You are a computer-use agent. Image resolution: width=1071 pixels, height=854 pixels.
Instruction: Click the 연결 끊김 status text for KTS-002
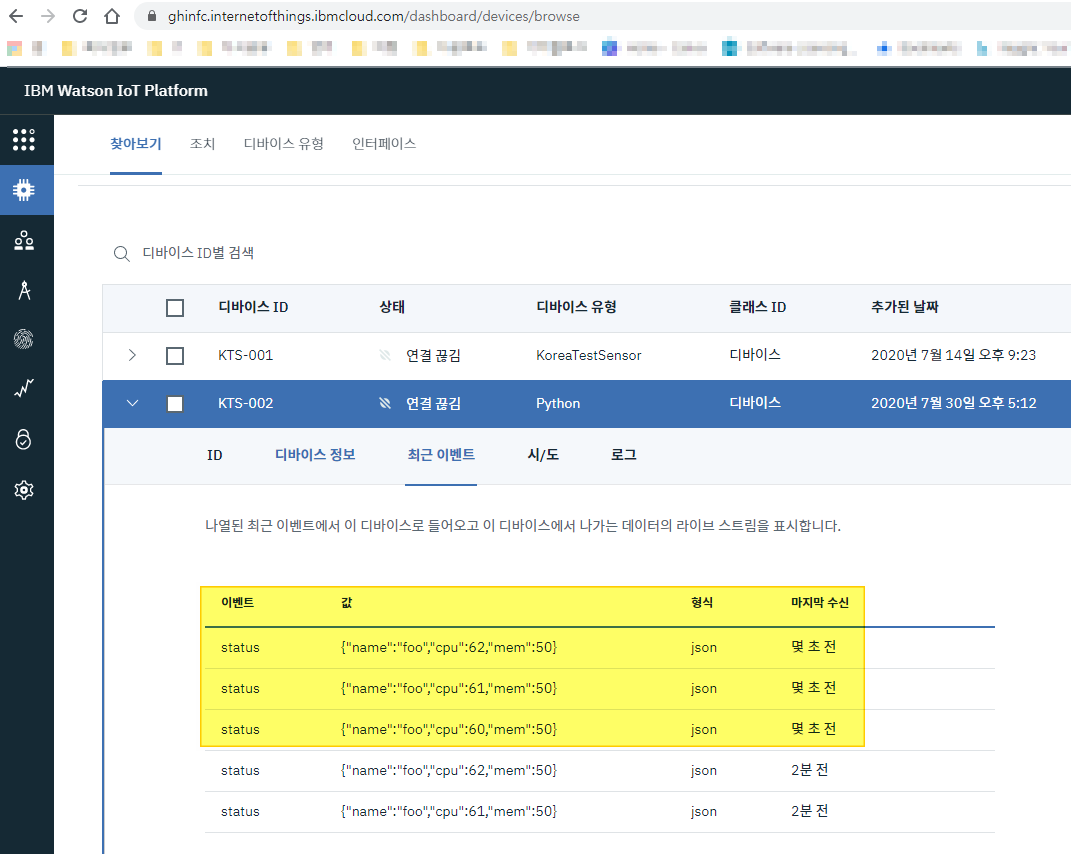433,403
